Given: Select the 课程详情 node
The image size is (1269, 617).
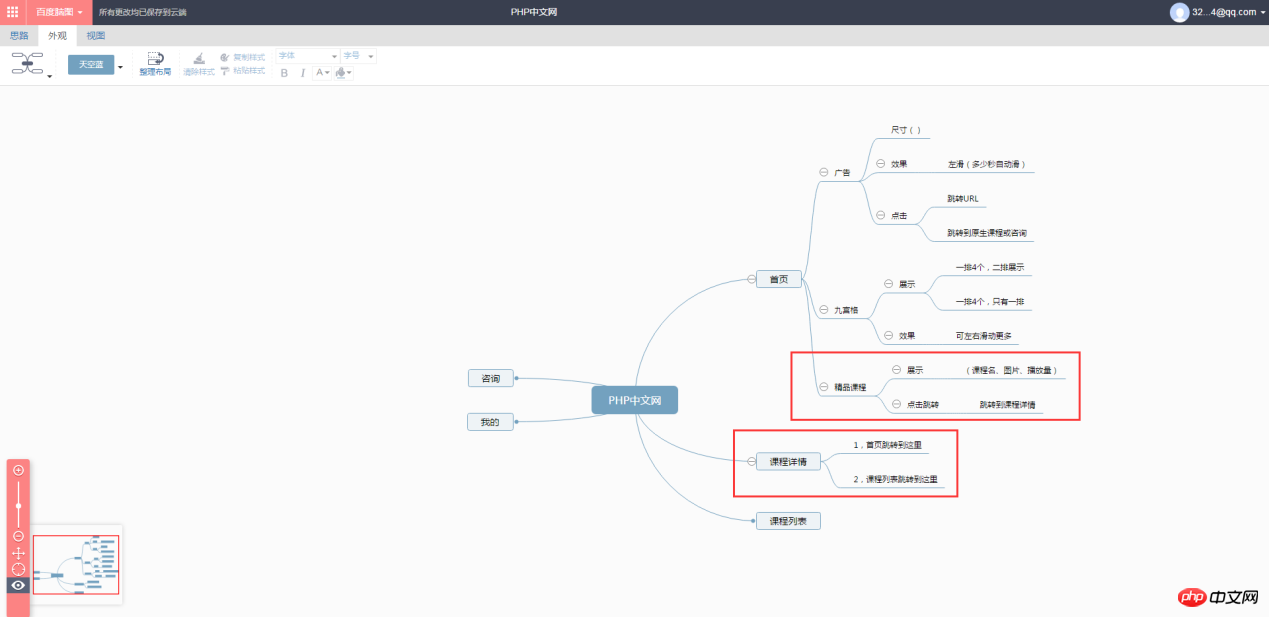Looking at the screenshot, I should click(788, 461).
